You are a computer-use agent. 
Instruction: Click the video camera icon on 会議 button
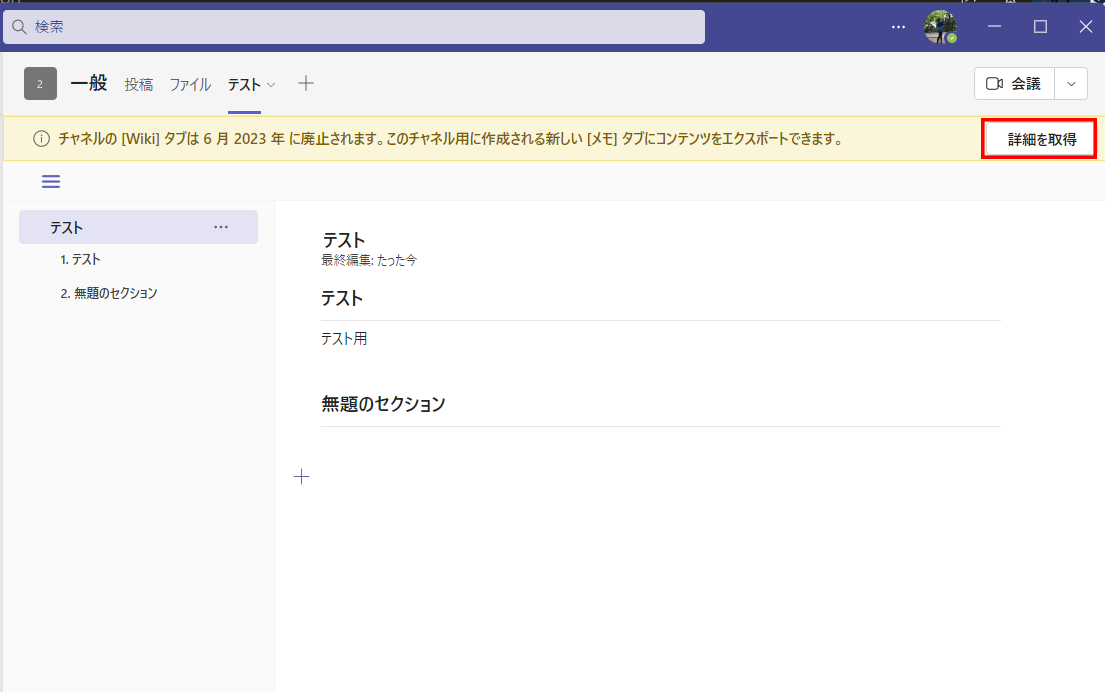994,84
